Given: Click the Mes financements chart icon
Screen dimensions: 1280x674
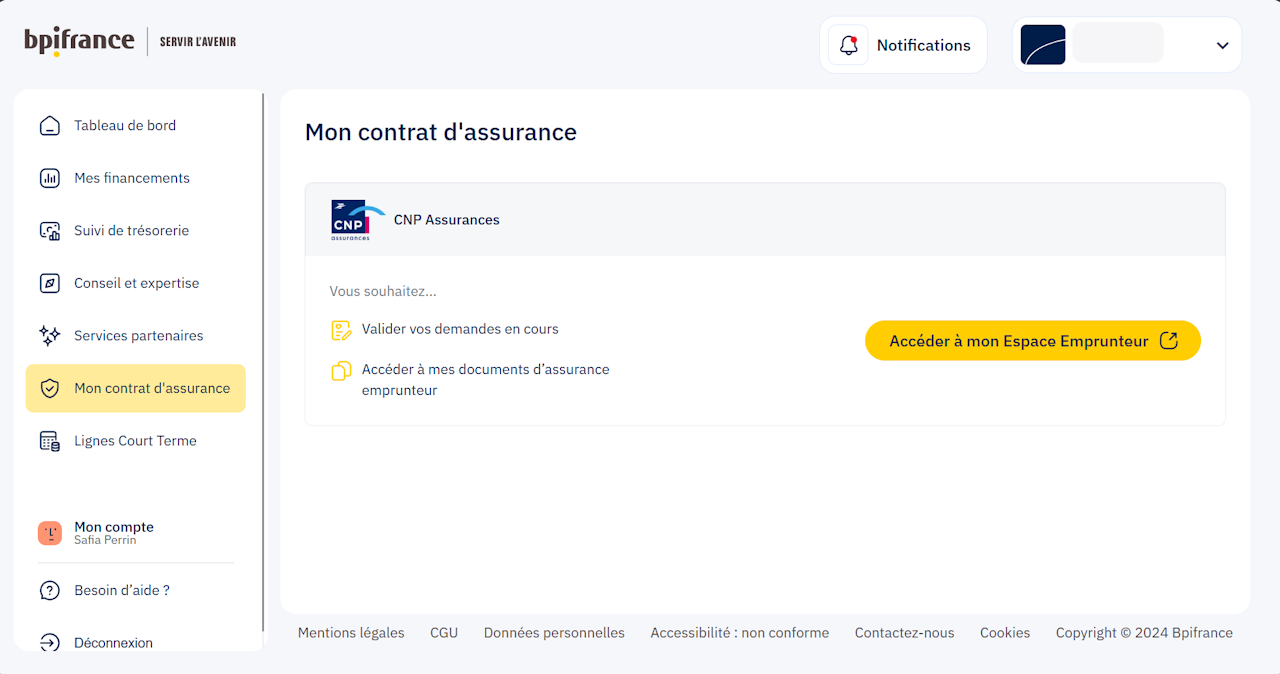Looking at the screenshot, I should [49, 178].
